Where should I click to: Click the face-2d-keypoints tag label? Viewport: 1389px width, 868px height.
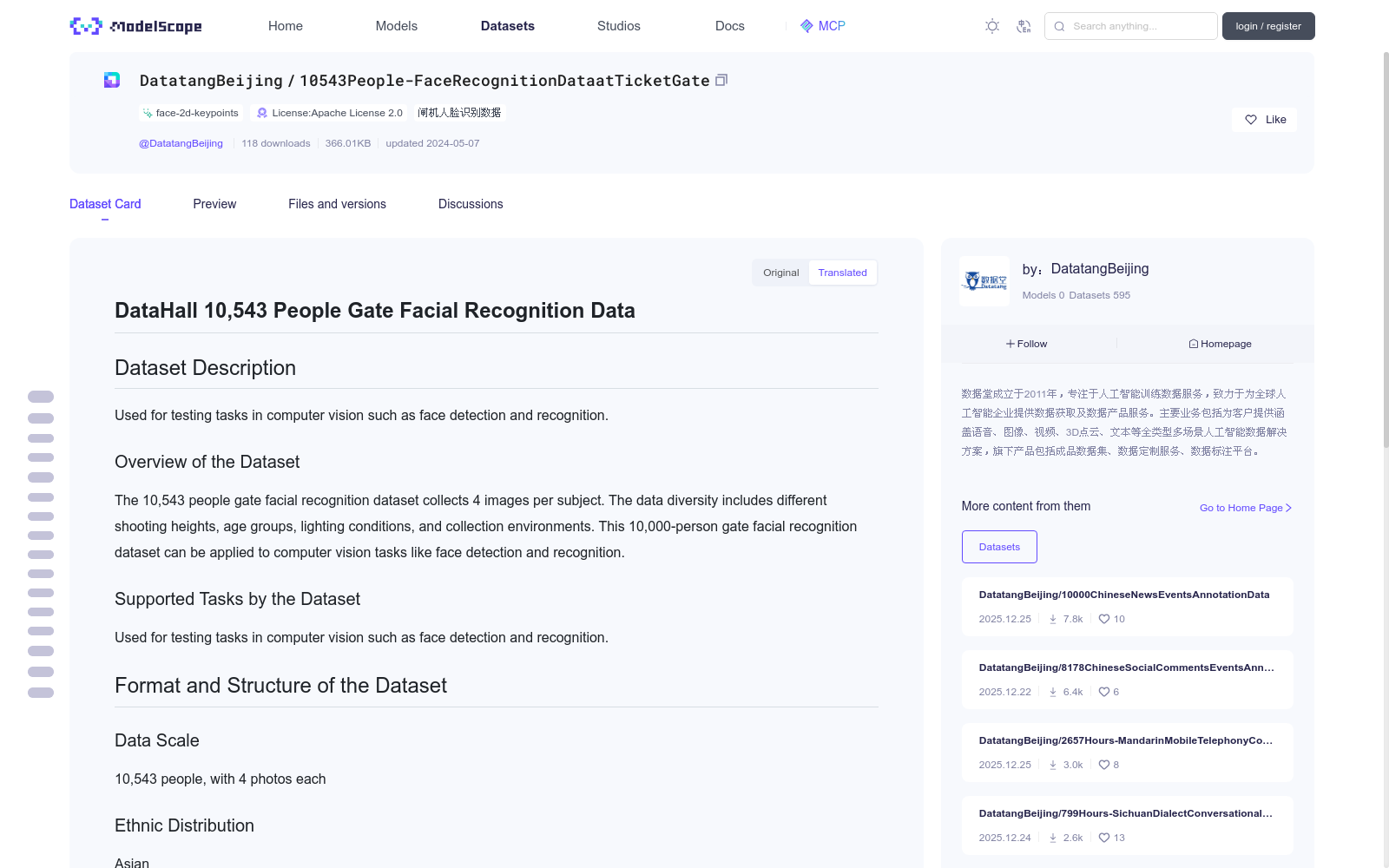coord(197,113)
